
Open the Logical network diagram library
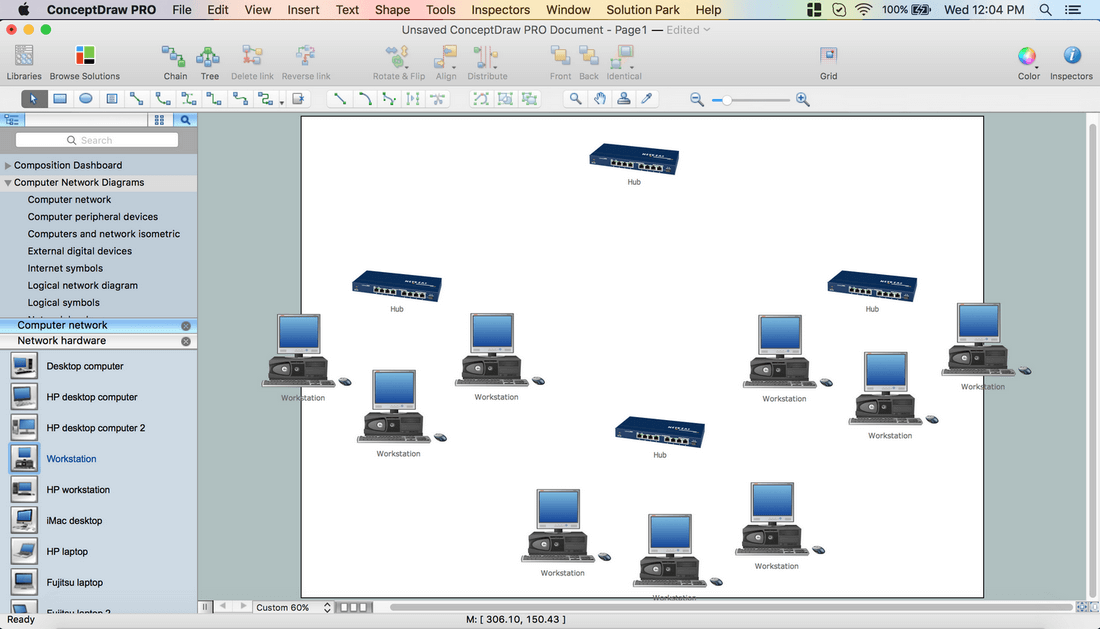[83, 285]
